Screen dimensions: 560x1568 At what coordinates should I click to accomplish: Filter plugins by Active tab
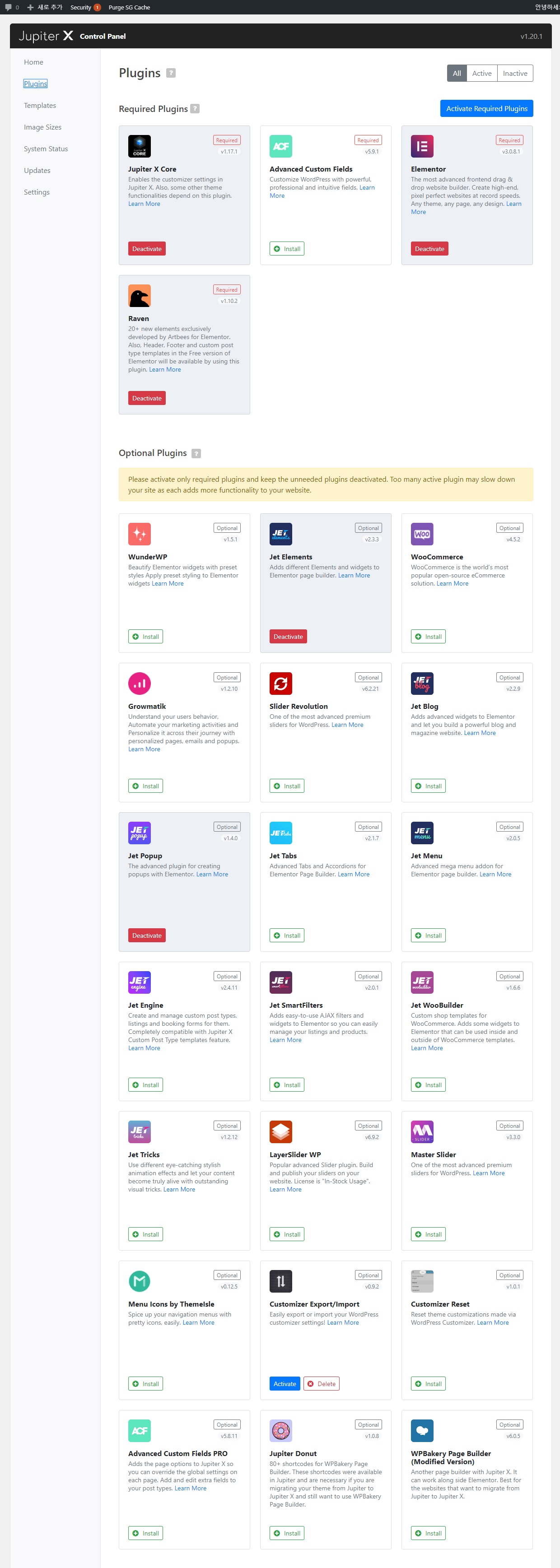pos(481,73)
